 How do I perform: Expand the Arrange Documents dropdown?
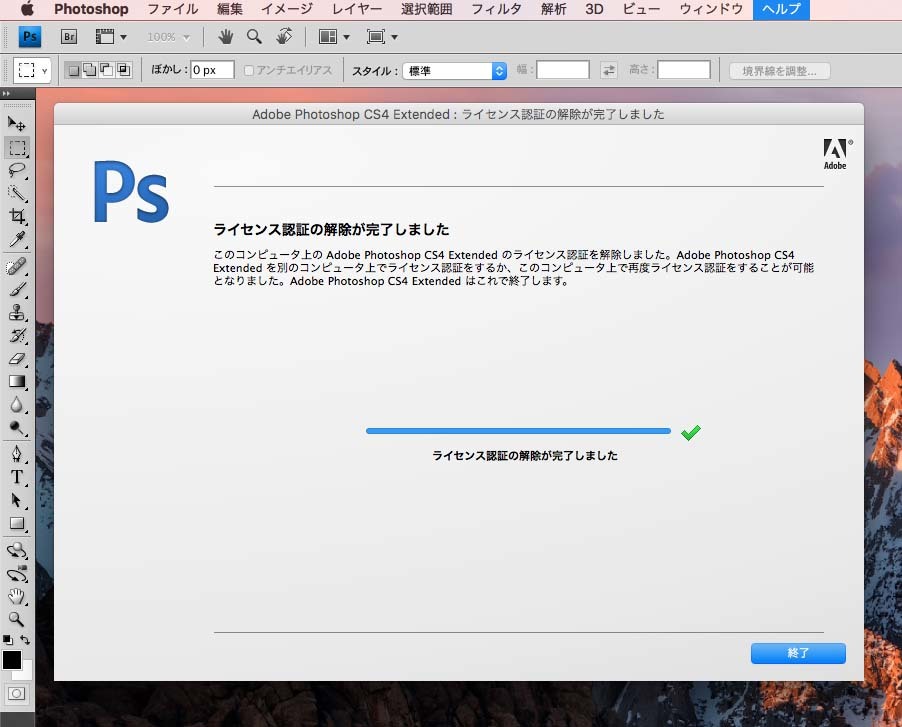[x=334, y=37]
